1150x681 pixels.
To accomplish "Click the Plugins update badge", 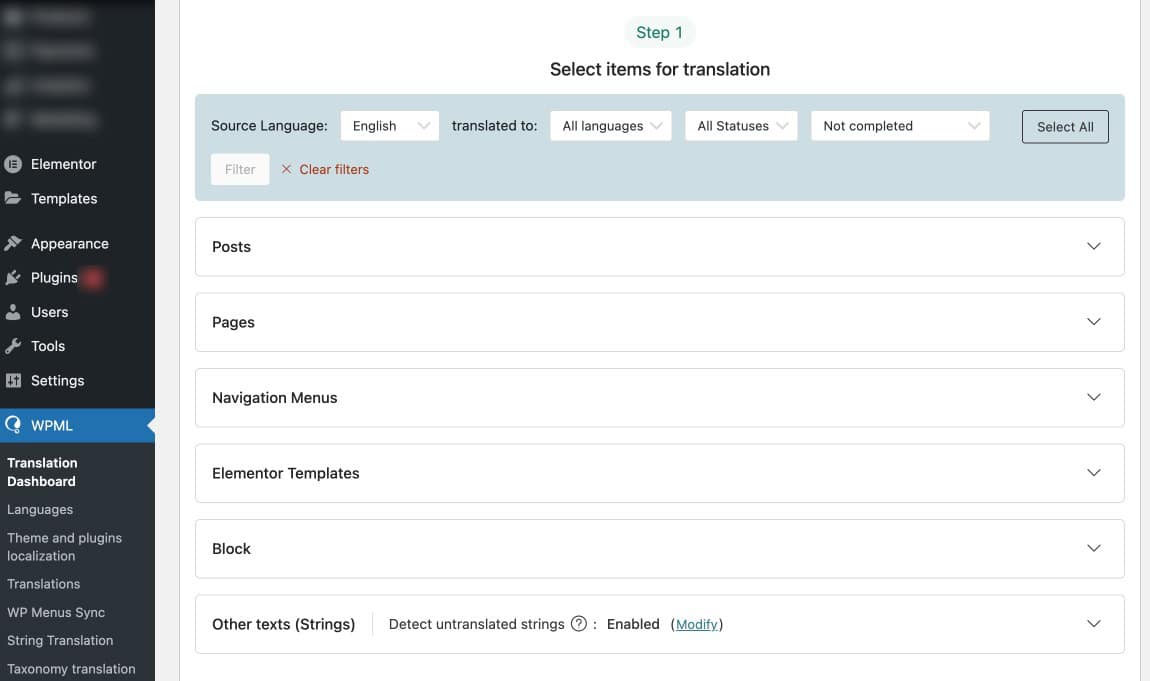I will [92, 278].
